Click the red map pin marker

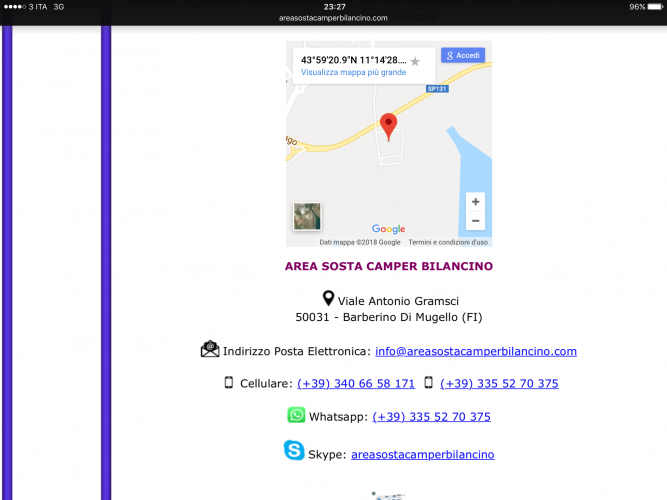pyautogui.click(x=389, y=126)
